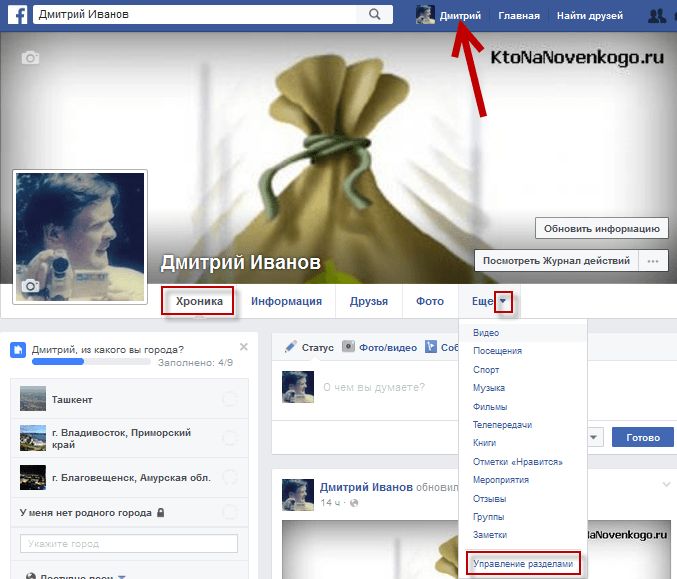Viewport: 677px width, 579px height.
Task: Click the lock icon next to no hometown
Action: coord(161,513)
